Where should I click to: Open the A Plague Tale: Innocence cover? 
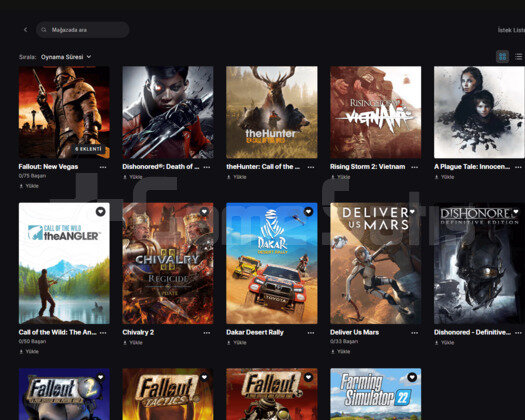click(479, 112)
